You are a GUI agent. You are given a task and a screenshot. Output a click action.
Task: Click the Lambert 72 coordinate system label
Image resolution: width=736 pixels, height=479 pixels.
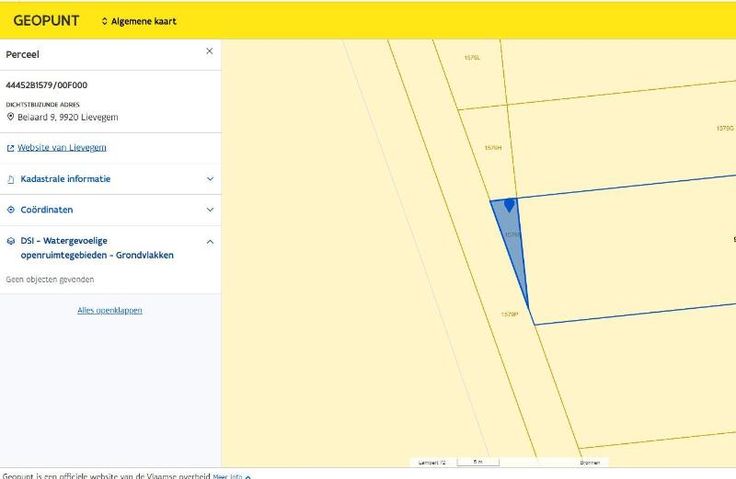(430, 463)
